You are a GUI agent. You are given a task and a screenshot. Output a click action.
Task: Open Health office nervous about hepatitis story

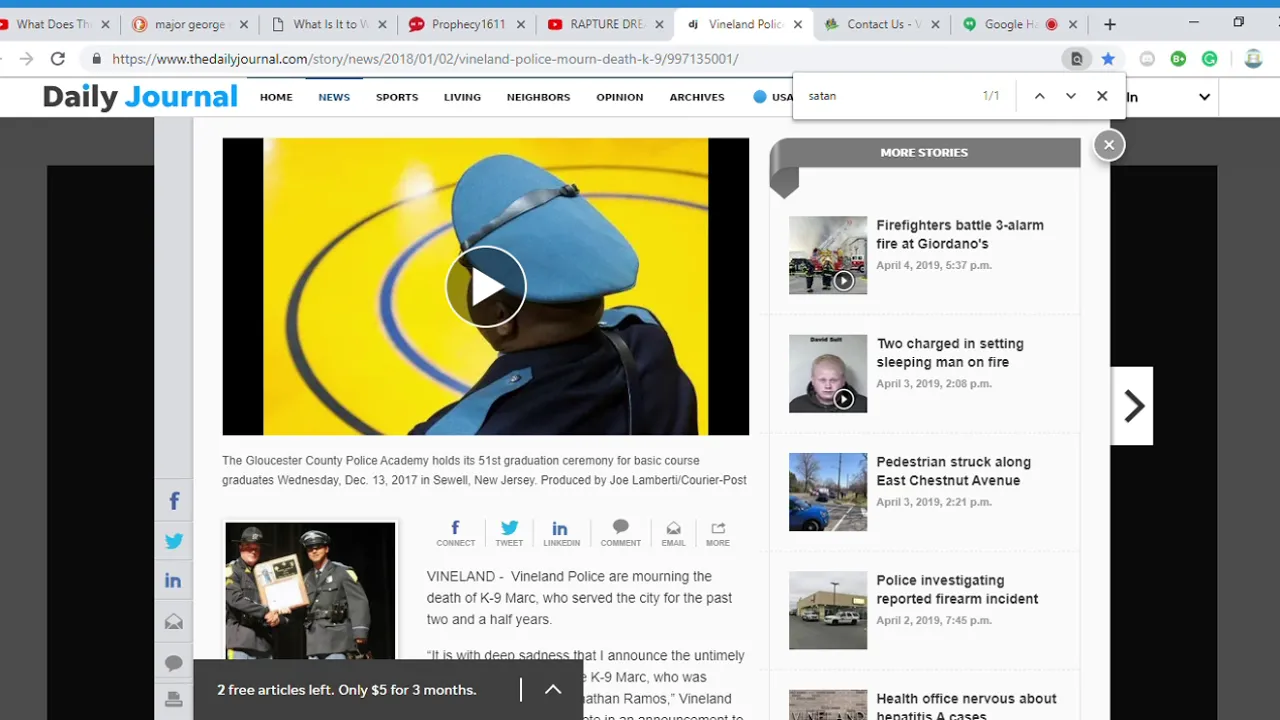[x=966, y=706]
